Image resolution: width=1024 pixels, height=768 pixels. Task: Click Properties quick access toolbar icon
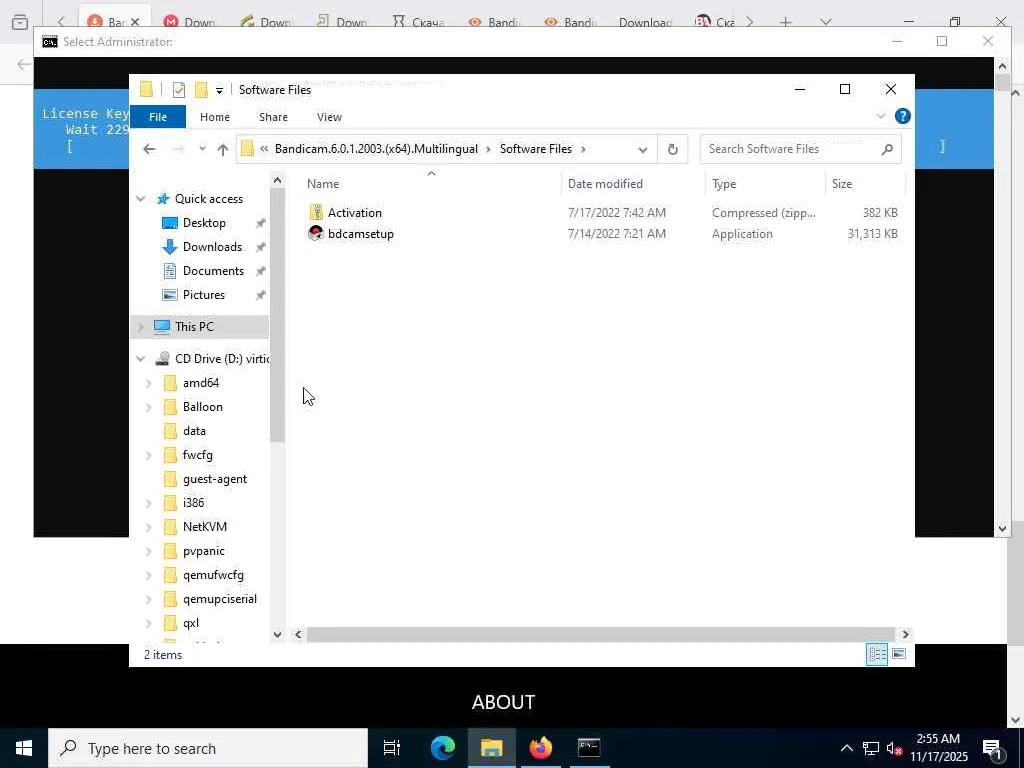pyautogui.click(x=178, y=90)
